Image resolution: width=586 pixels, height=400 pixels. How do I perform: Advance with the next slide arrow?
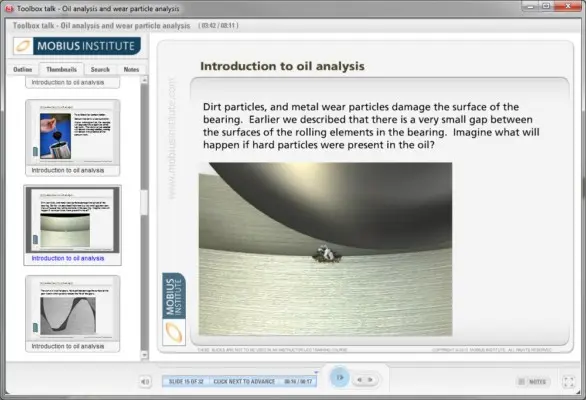(x=371, y=380)
